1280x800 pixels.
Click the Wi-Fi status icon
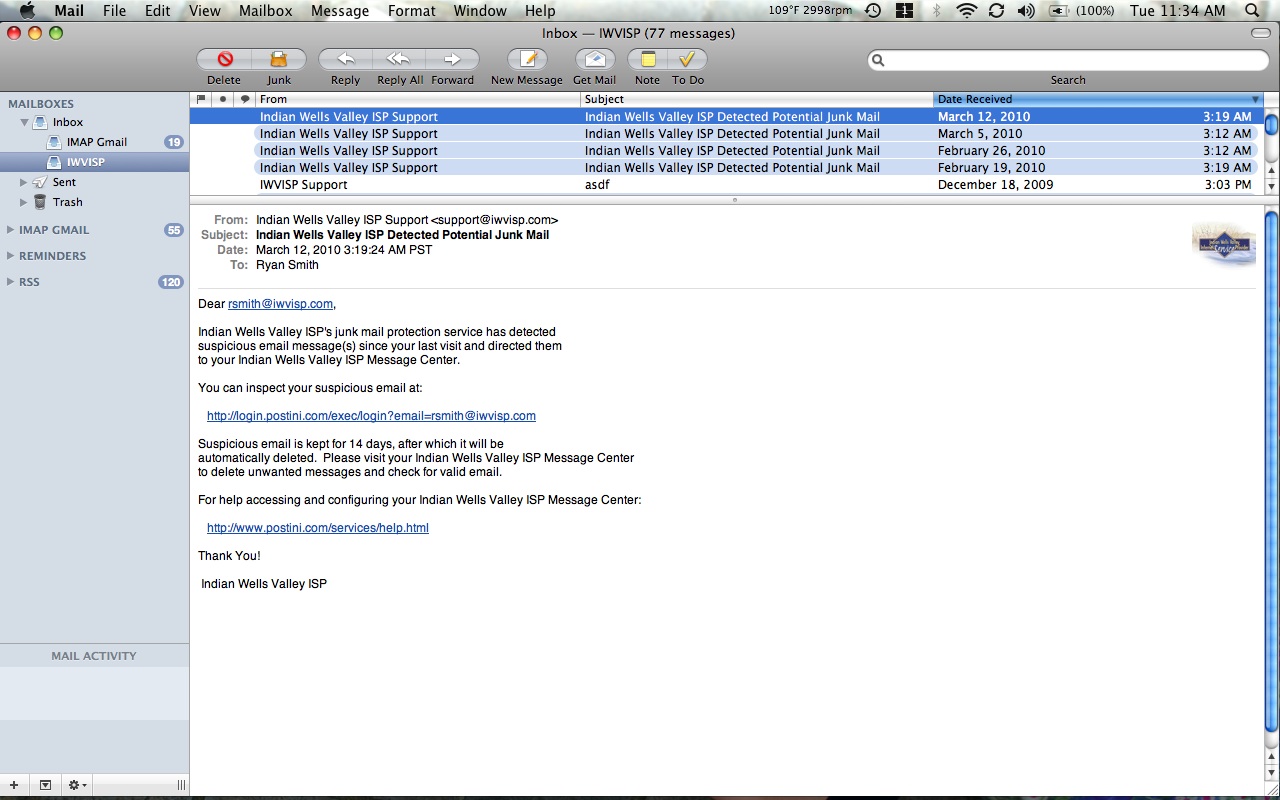click(x=966, y=11)
